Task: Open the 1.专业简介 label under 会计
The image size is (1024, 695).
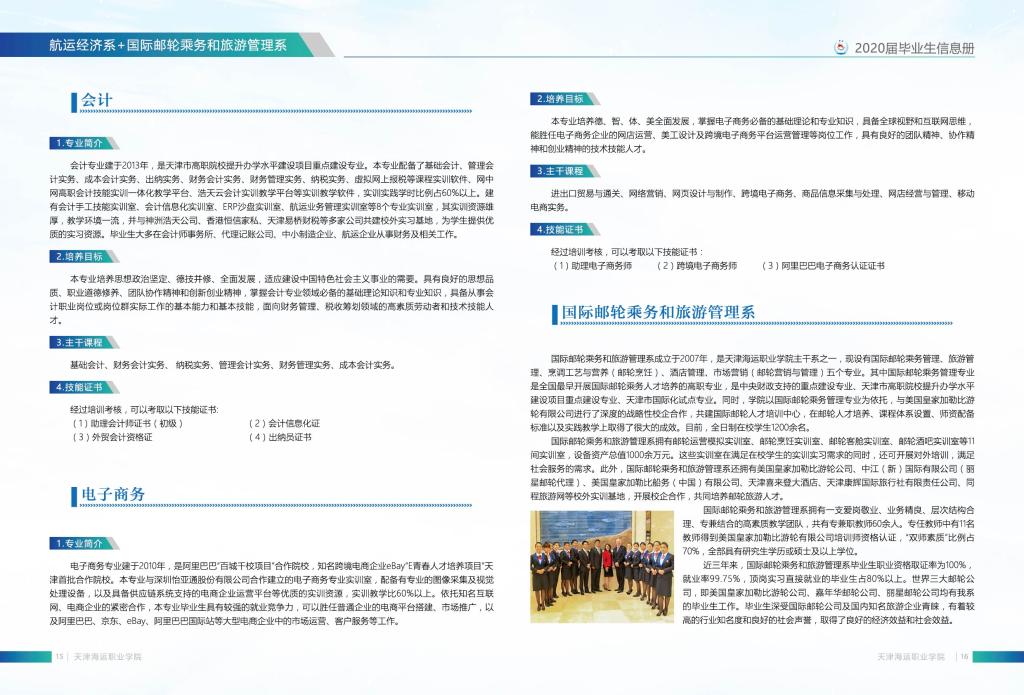Action: click(x=79, y=143)
